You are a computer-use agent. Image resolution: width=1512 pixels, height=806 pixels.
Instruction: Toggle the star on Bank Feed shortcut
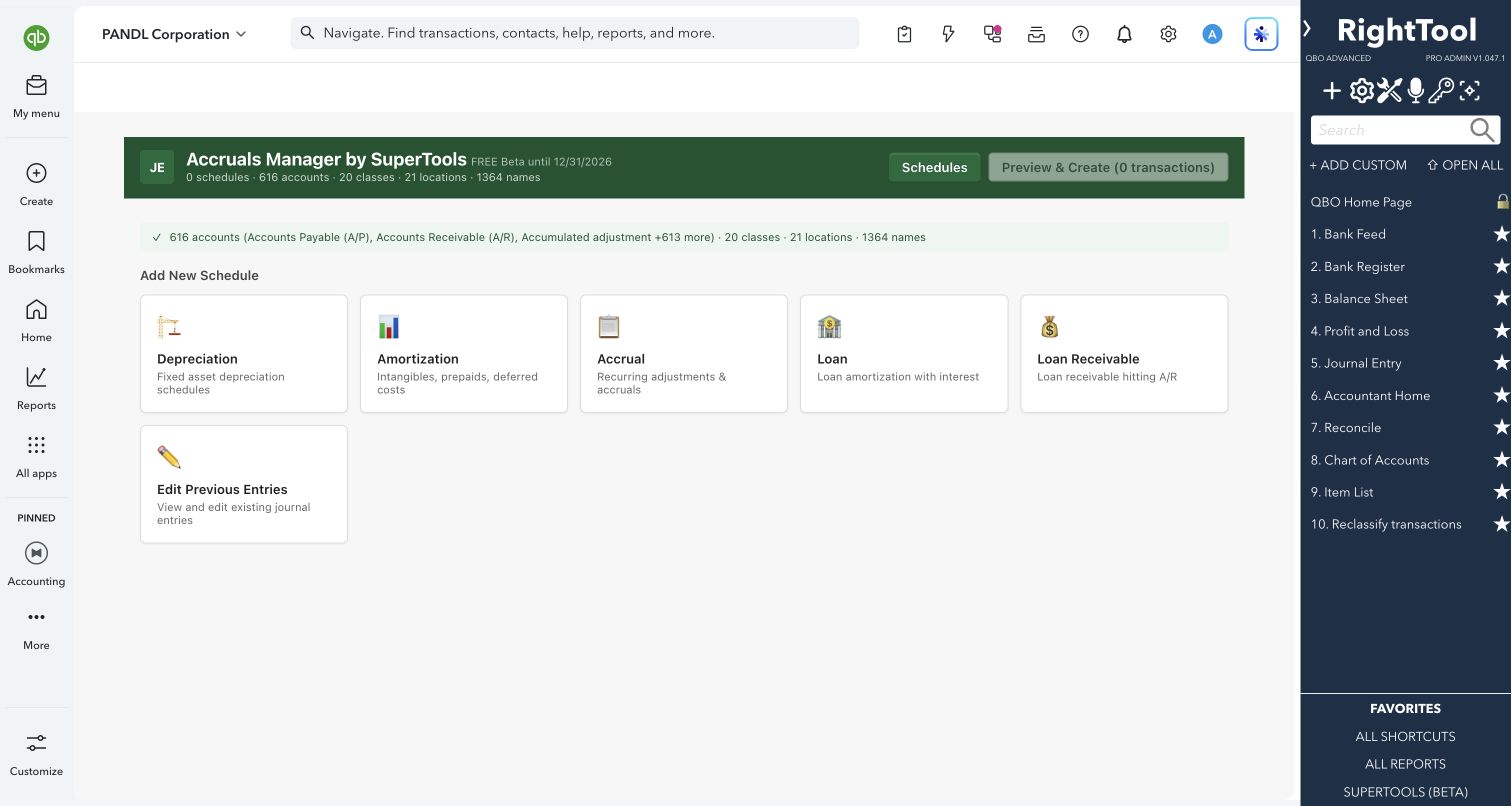pyautogui.click(x=1501, y=234)
